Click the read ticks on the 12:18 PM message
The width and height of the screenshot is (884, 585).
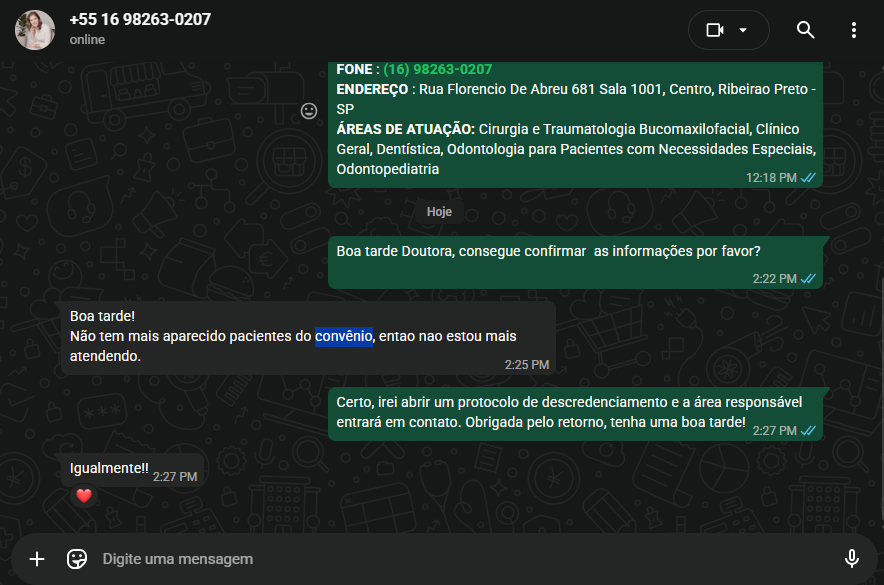click(x=808, y=178)
